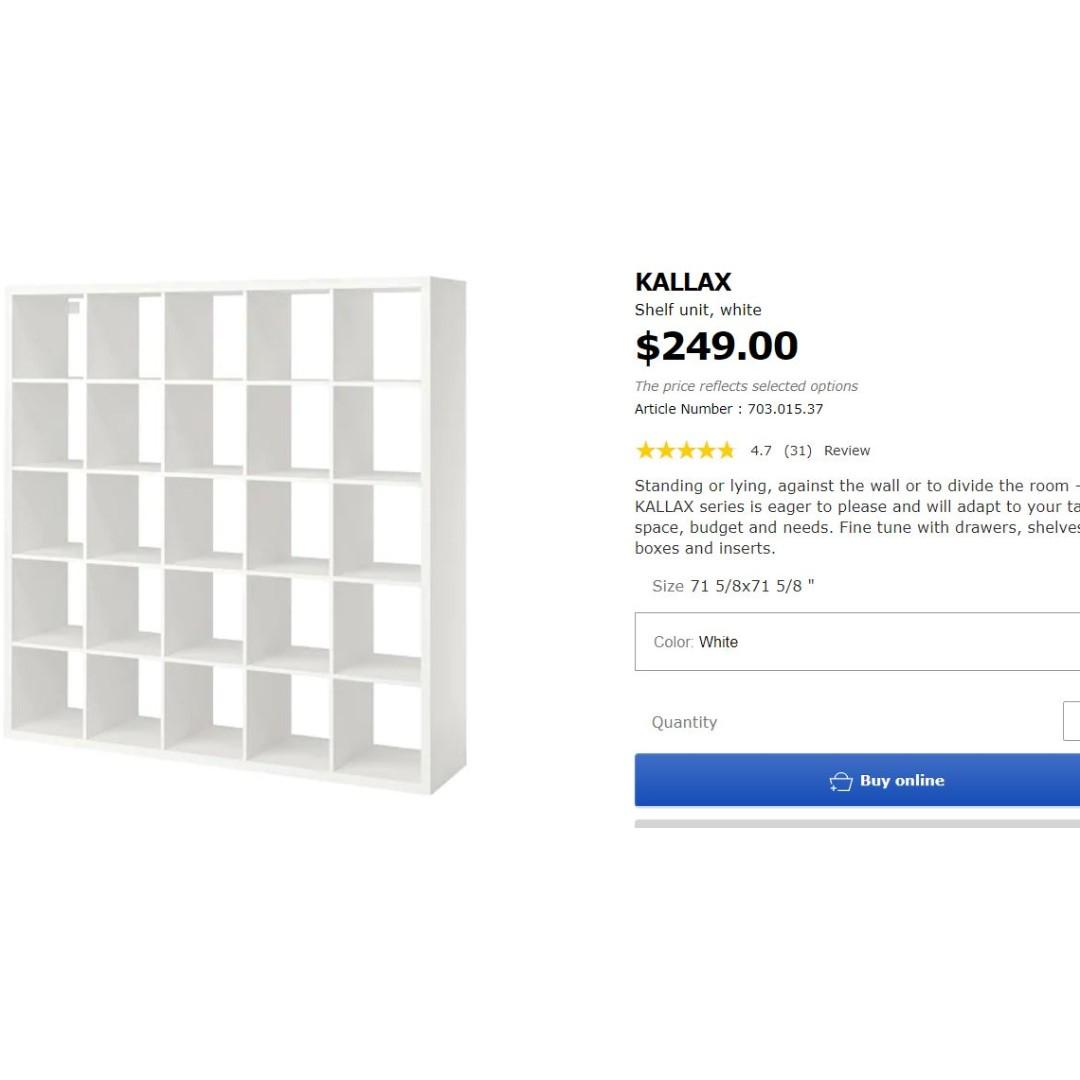Screen dimensions: 1080x1080
Task: Click the shopping cart icon on Buy online
Action: [x=840, y=781]
